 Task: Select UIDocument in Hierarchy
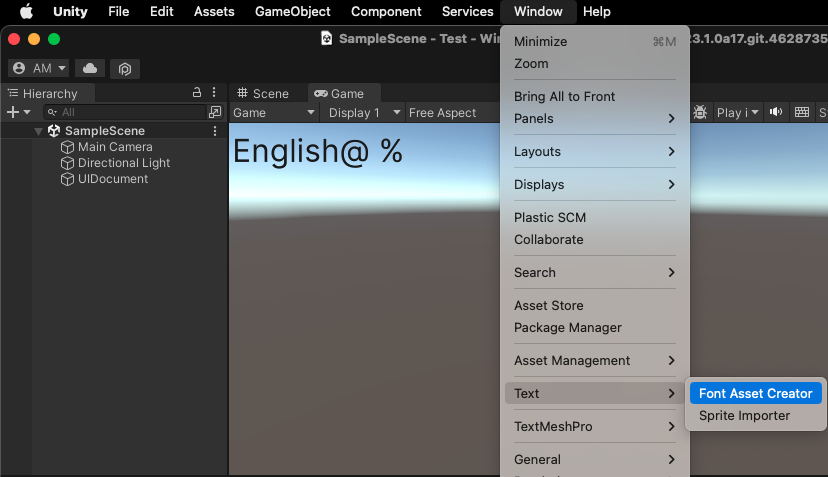[115, 179]
